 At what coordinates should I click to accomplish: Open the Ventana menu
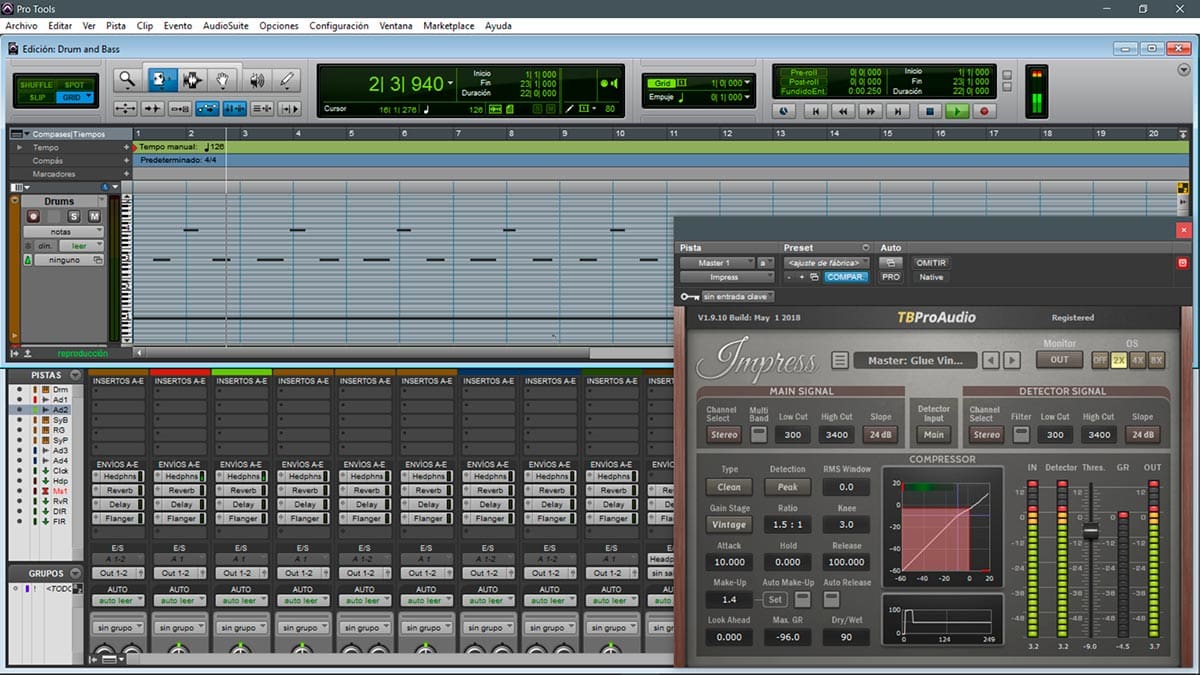pyautogui.click(x=397, y=25)
